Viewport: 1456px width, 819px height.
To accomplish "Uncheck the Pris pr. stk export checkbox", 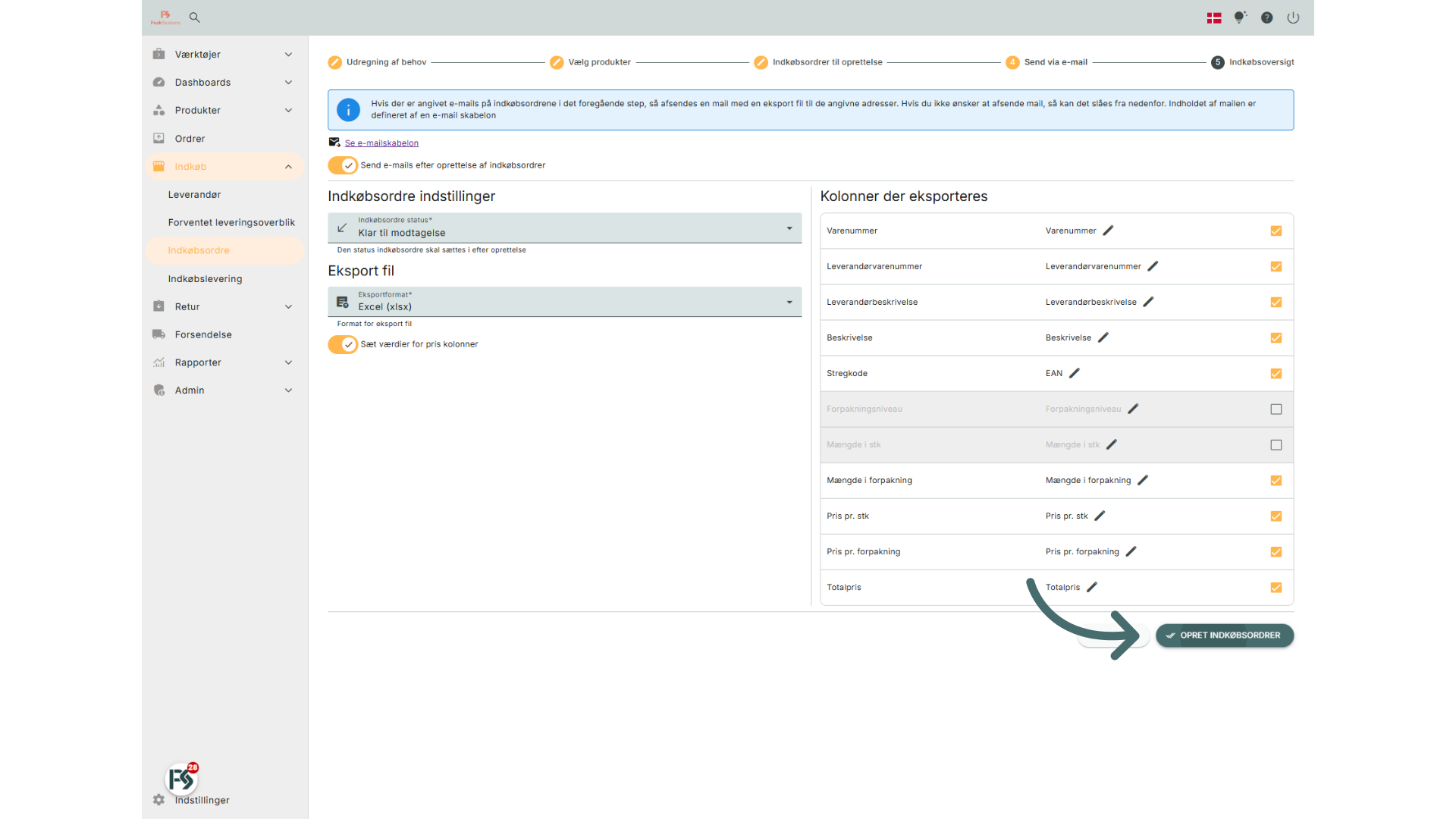I will coord(1276,516).
